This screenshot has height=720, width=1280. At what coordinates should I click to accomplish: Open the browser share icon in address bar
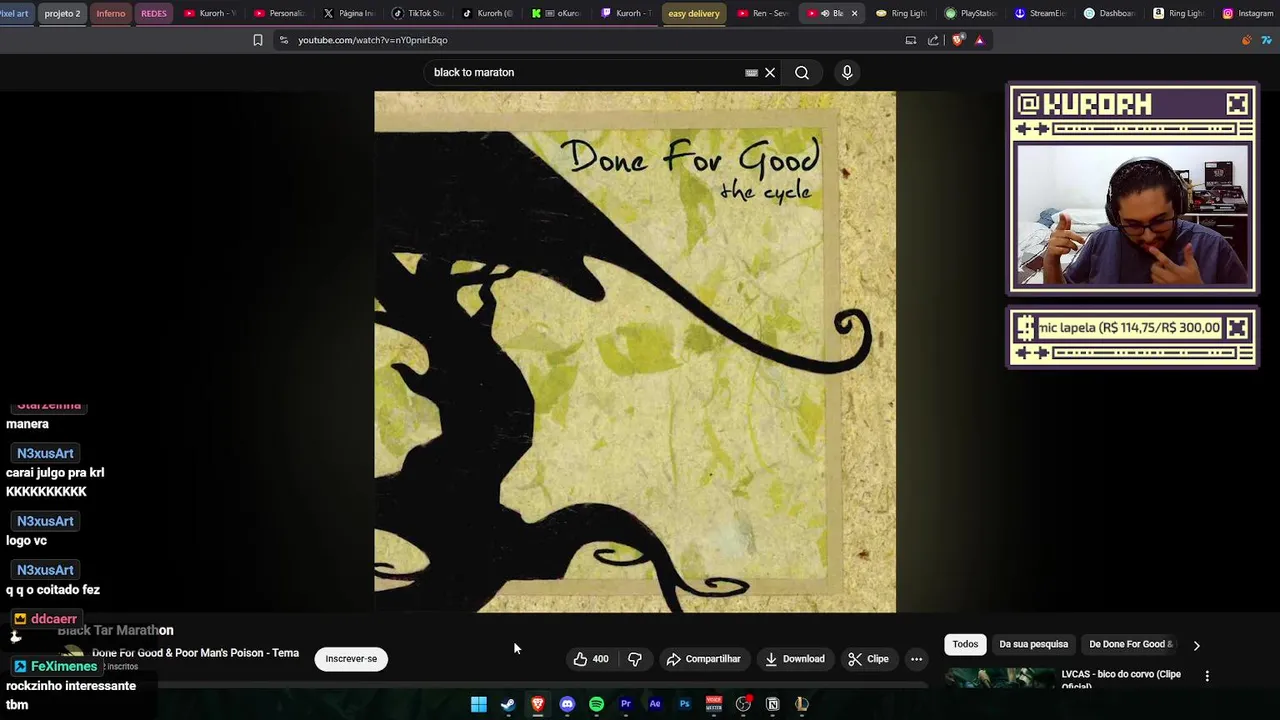click(x=933, y=40)
